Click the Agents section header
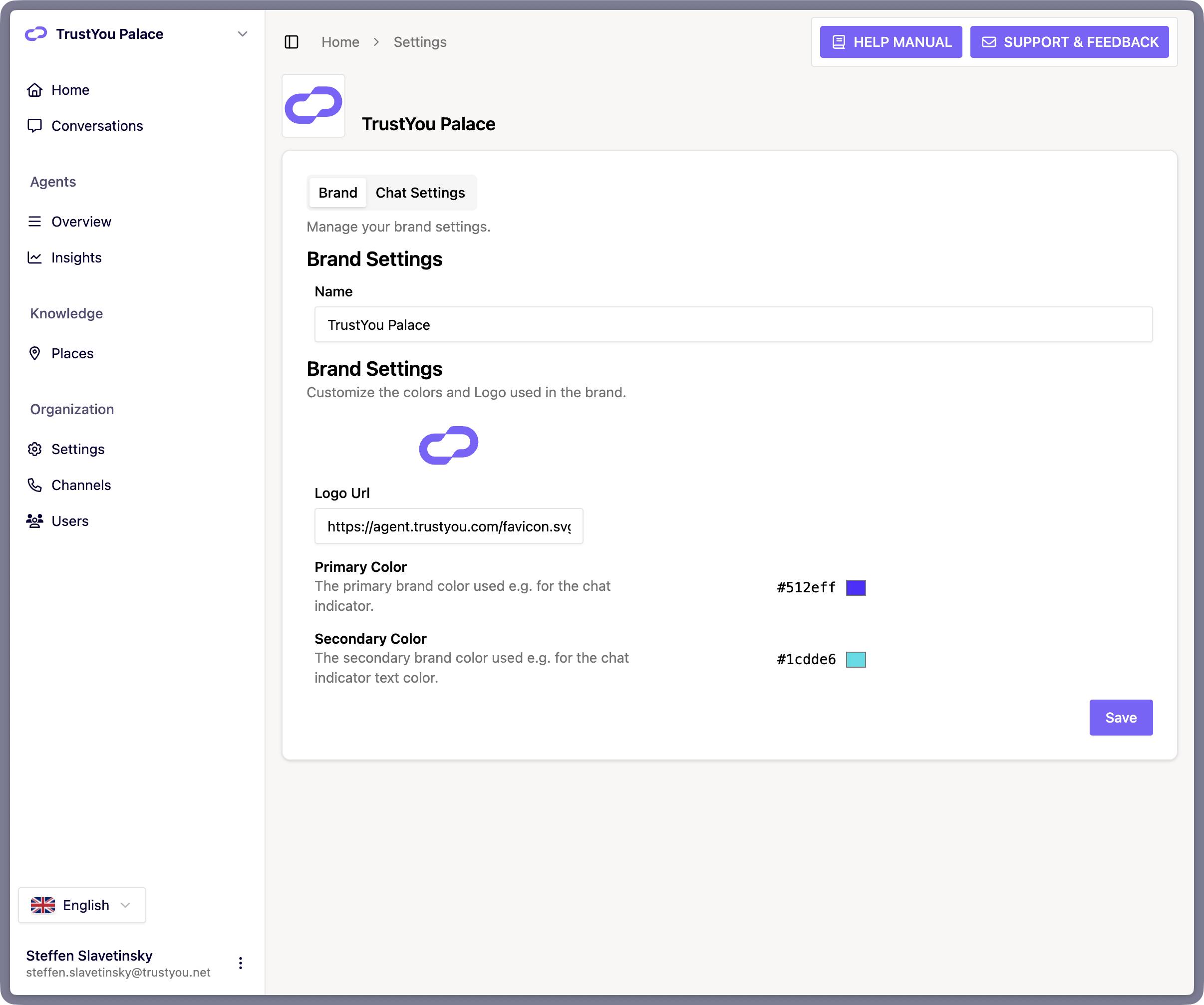 53,181
